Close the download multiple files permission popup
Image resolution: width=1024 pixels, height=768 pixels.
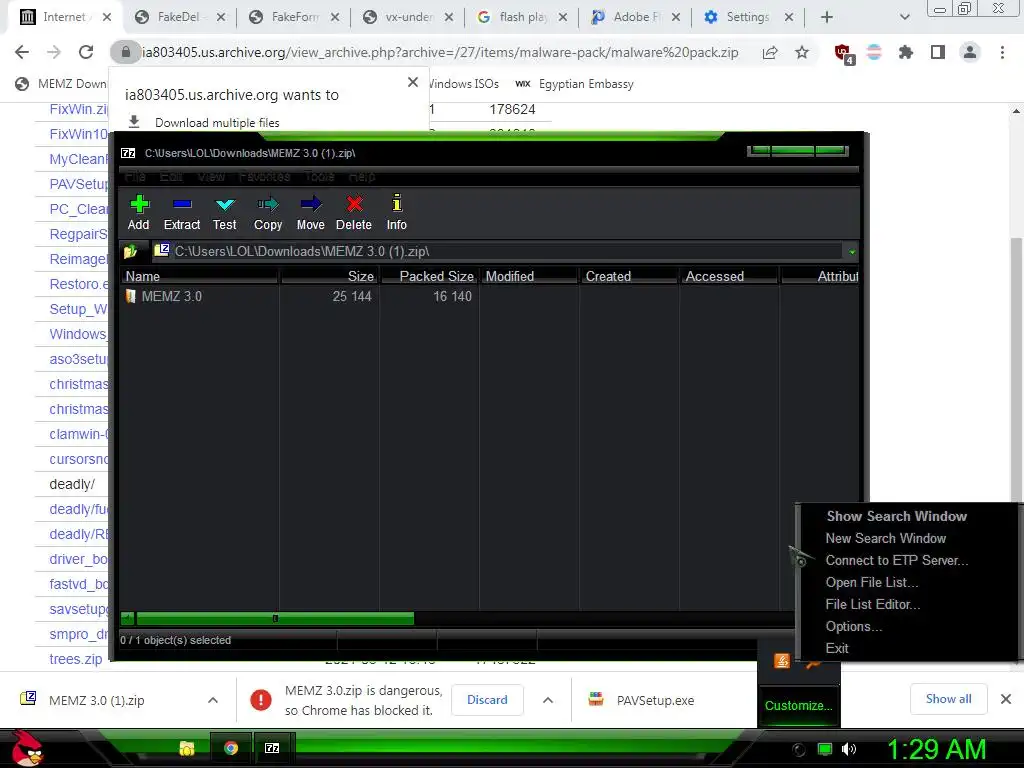click(x=413, y=82)
